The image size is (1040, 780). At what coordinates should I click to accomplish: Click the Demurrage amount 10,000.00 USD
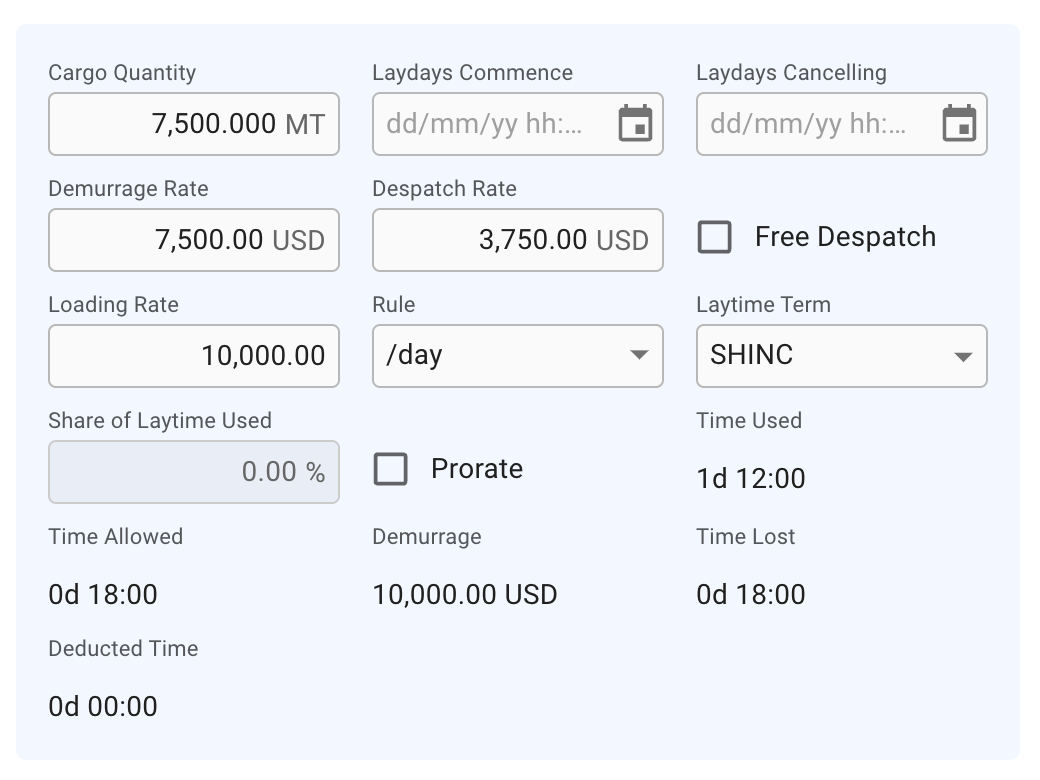coord(465,595)
